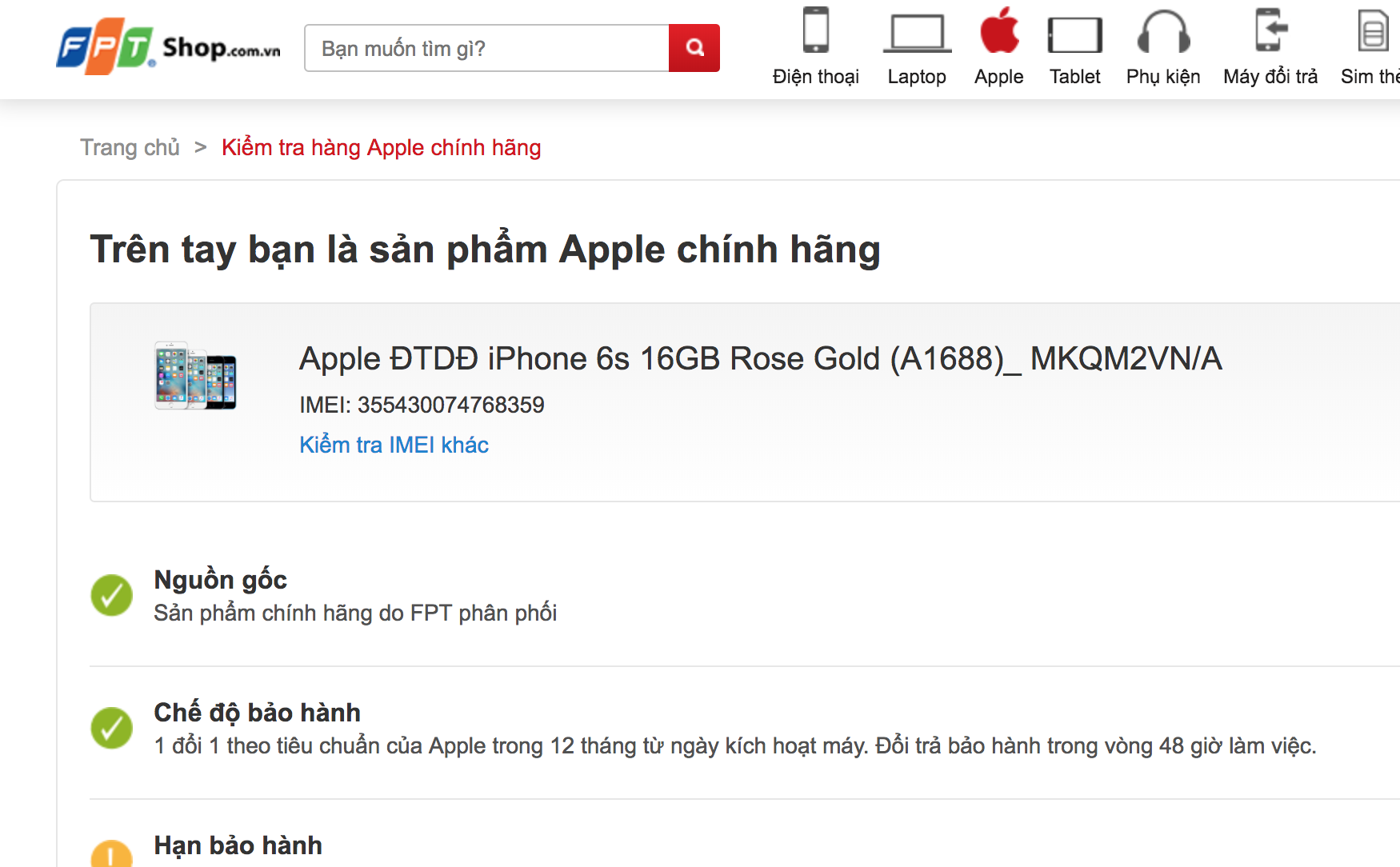
Task: Select the IMEI: 355430074768359 text
Action: pyautogui.click(x=422, y=405)
